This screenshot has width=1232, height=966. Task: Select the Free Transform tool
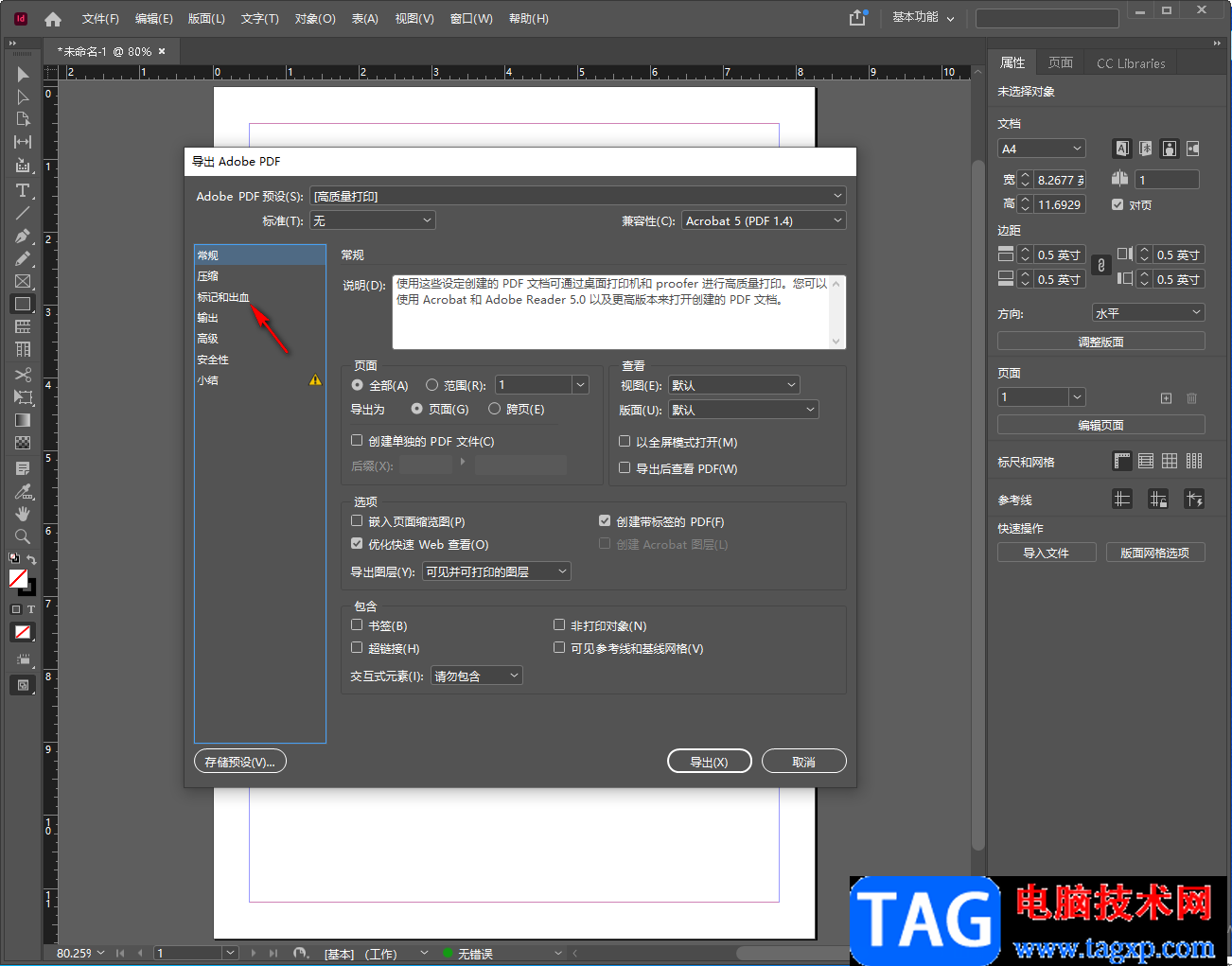pyautogui.click(x=23, y=397)
